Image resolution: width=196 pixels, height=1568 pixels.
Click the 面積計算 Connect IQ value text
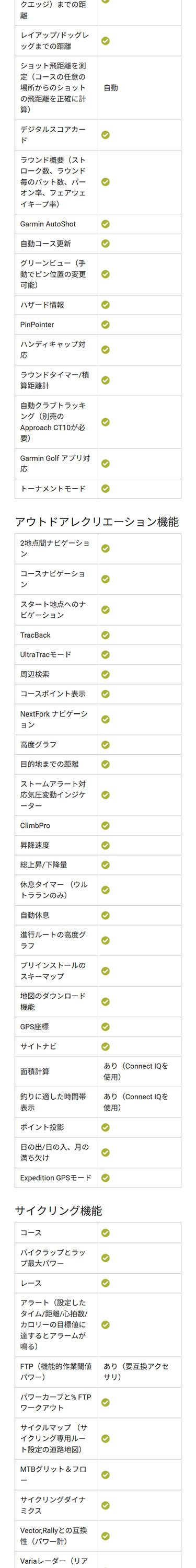click(136, 1071)
